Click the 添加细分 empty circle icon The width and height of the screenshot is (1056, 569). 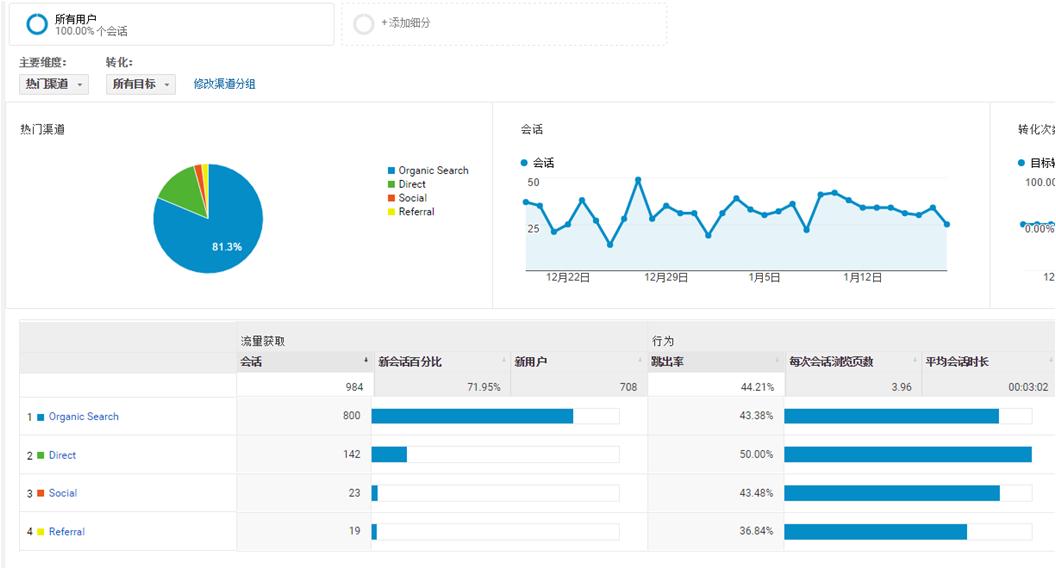coord(364,24)
